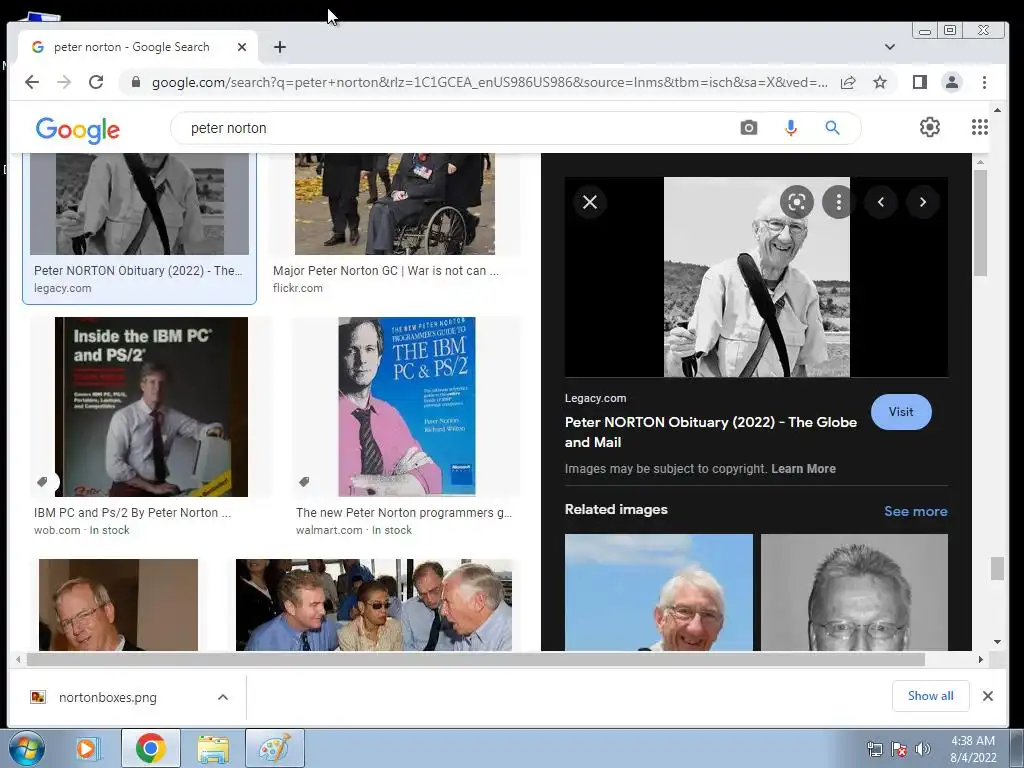Show the previous image in preview

pos(880,202)
